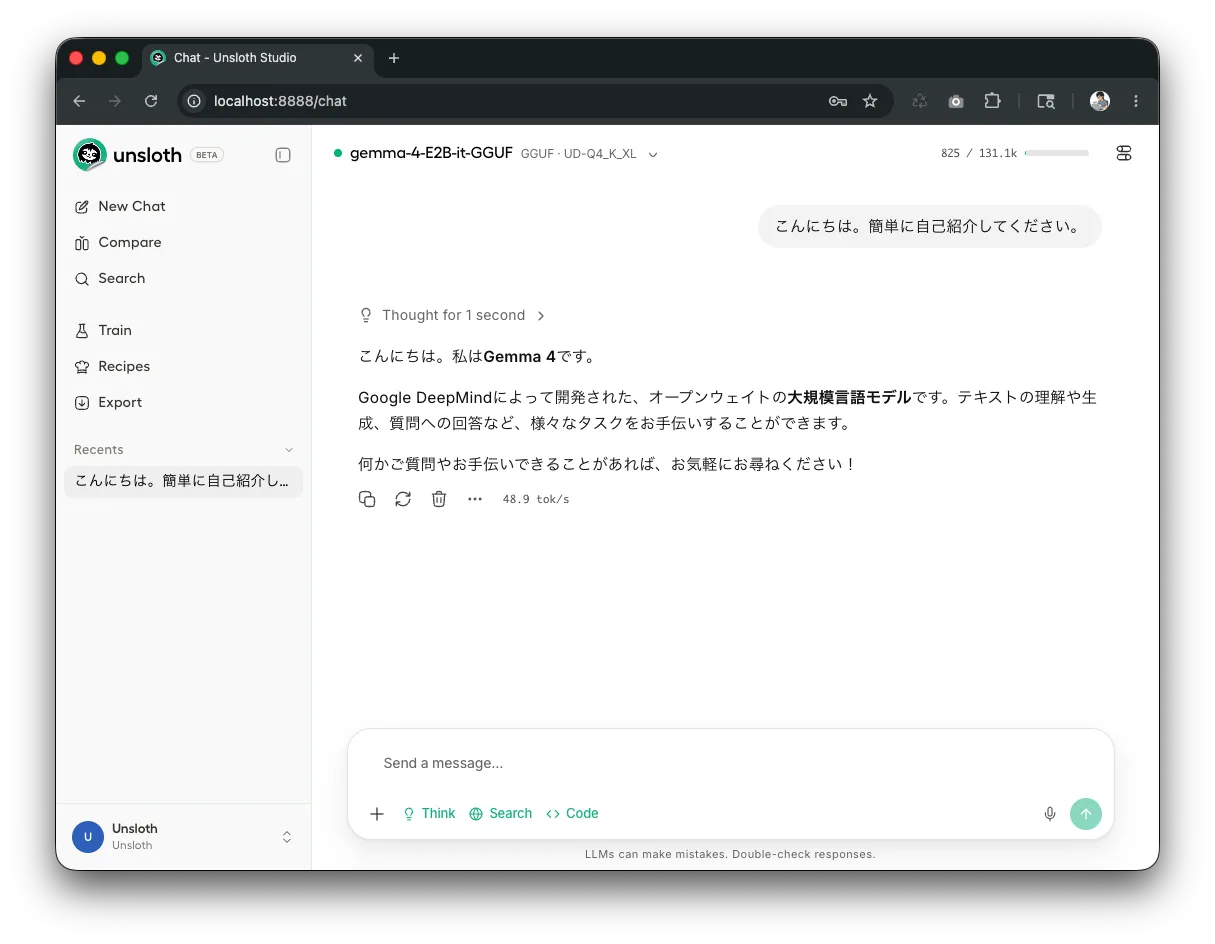This screenshot has height=944, width=1215.
Task: Toggle the Think option
Action: coord(429,814)
